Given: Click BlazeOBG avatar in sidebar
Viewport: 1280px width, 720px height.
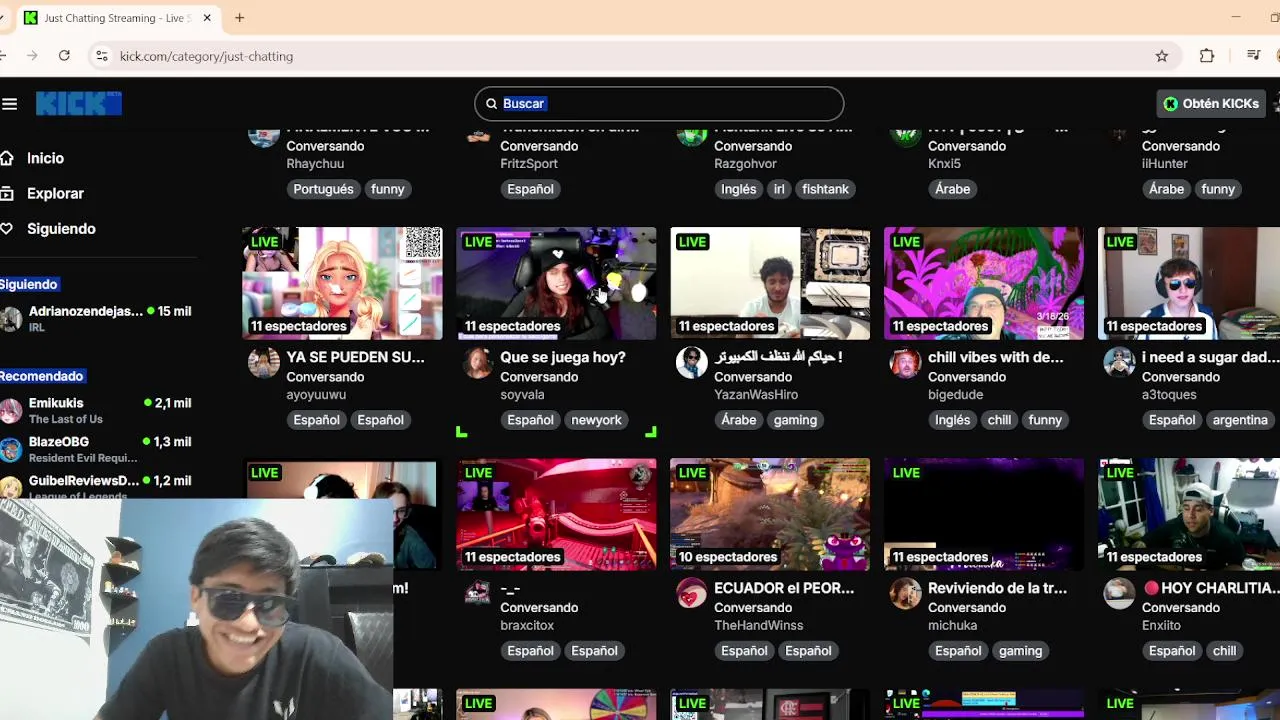Looking at the screenshot, I should pyautogui.click(x=11, y=449).
